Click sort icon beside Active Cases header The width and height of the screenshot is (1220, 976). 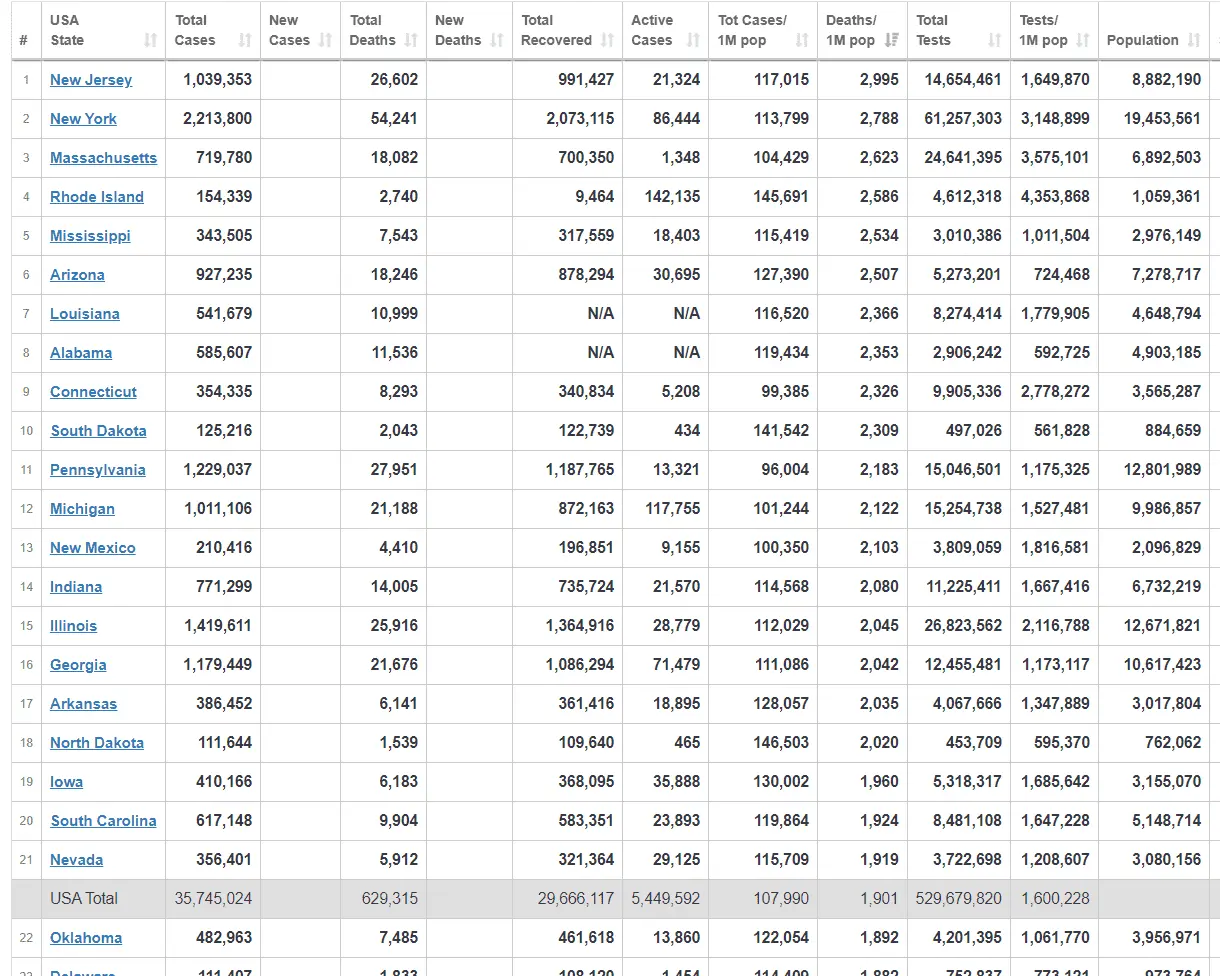pyautogui.click(x=693, y=41)
